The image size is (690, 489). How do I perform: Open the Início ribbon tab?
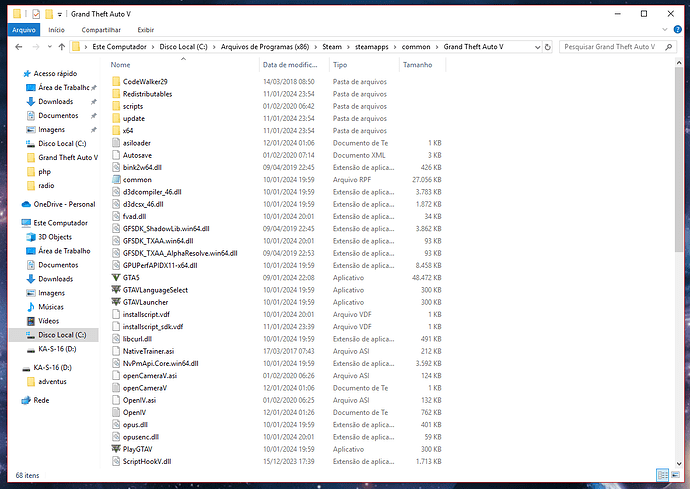point(56,30)
